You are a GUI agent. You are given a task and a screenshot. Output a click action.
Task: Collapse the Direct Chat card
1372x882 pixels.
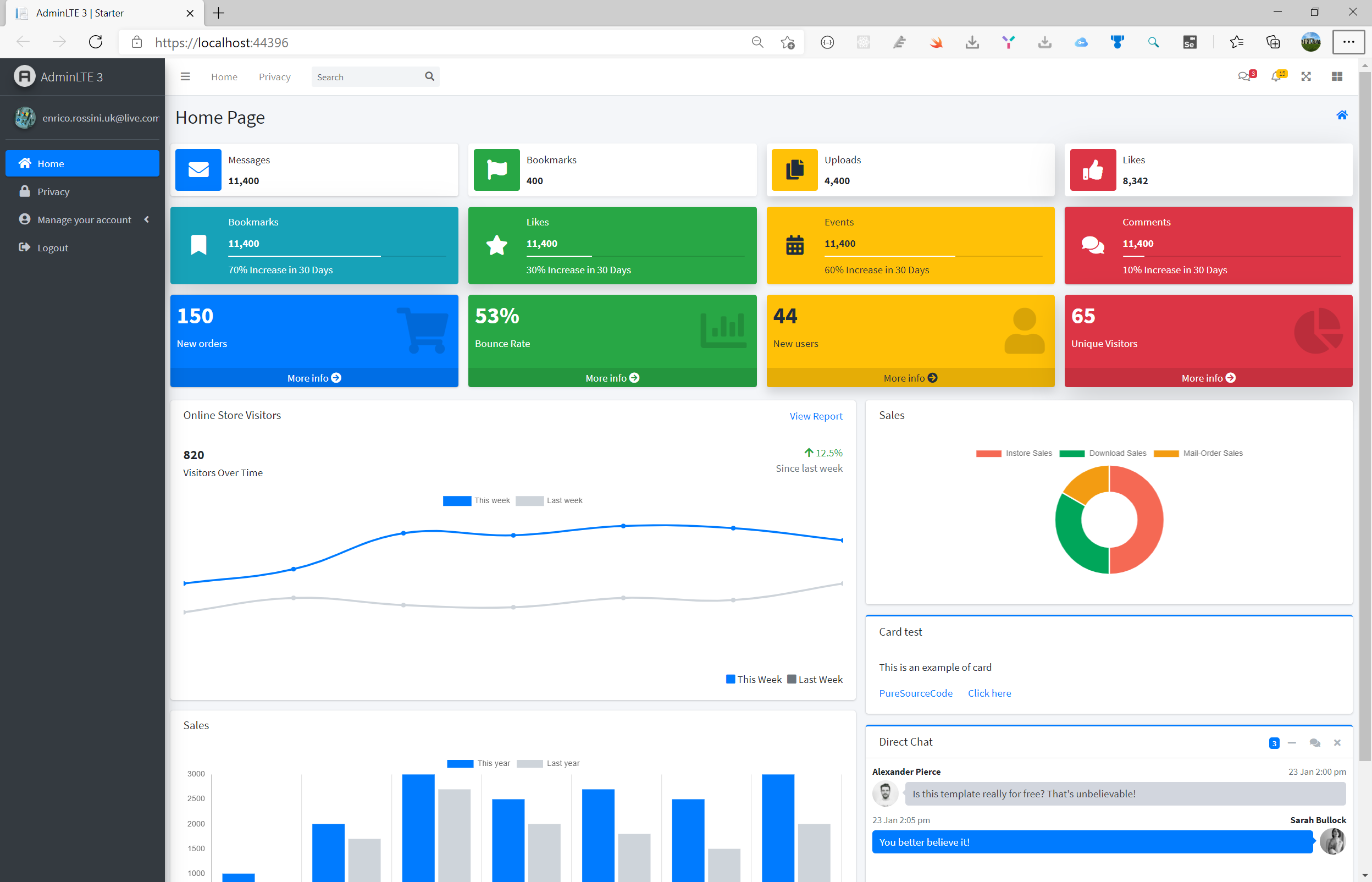point(1292,743)
